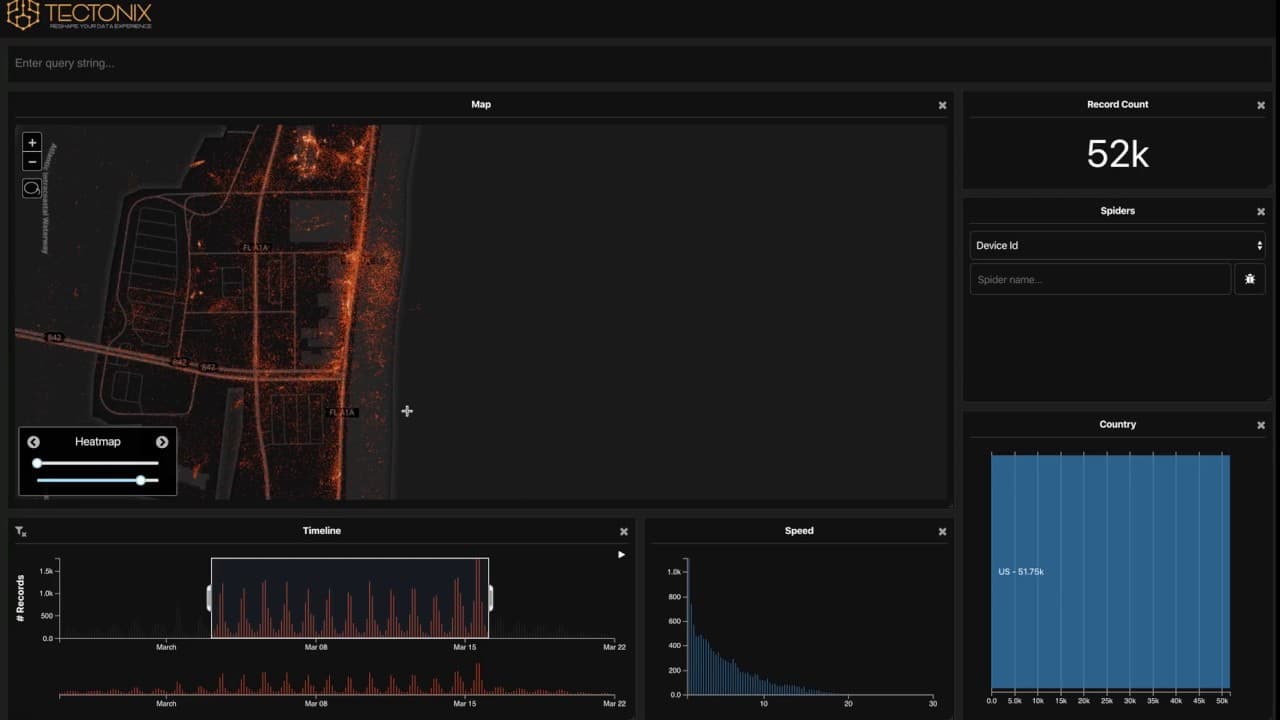Activate the lasso selection tool on map
This screenshot has height=720, width=1280.
[32, 188]
